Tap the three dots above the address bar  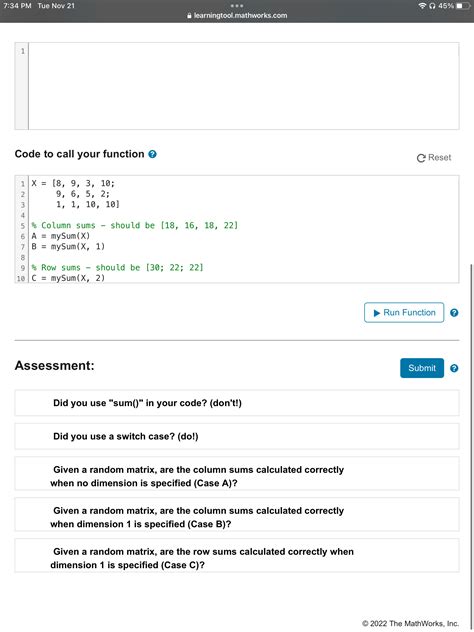(237, 6)
